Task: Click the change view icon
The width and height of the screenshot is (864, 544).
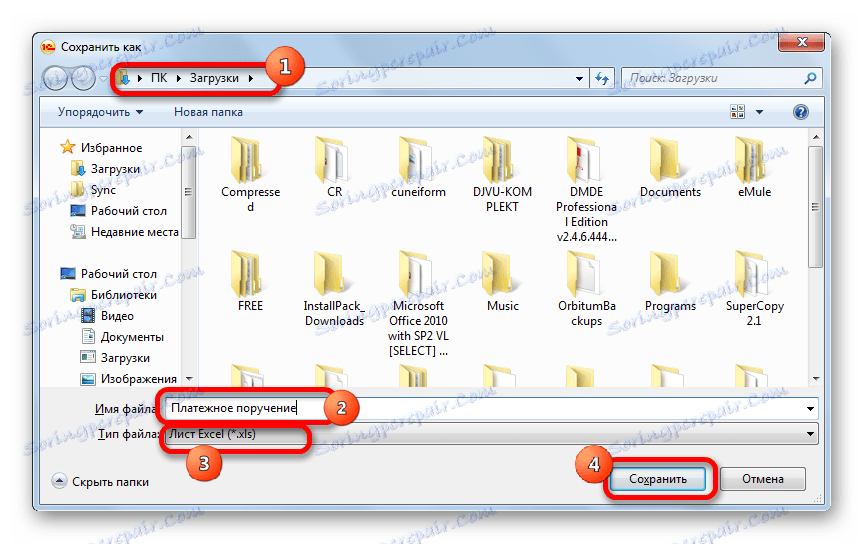Action: pyautogui.click(x=737, y=112)
